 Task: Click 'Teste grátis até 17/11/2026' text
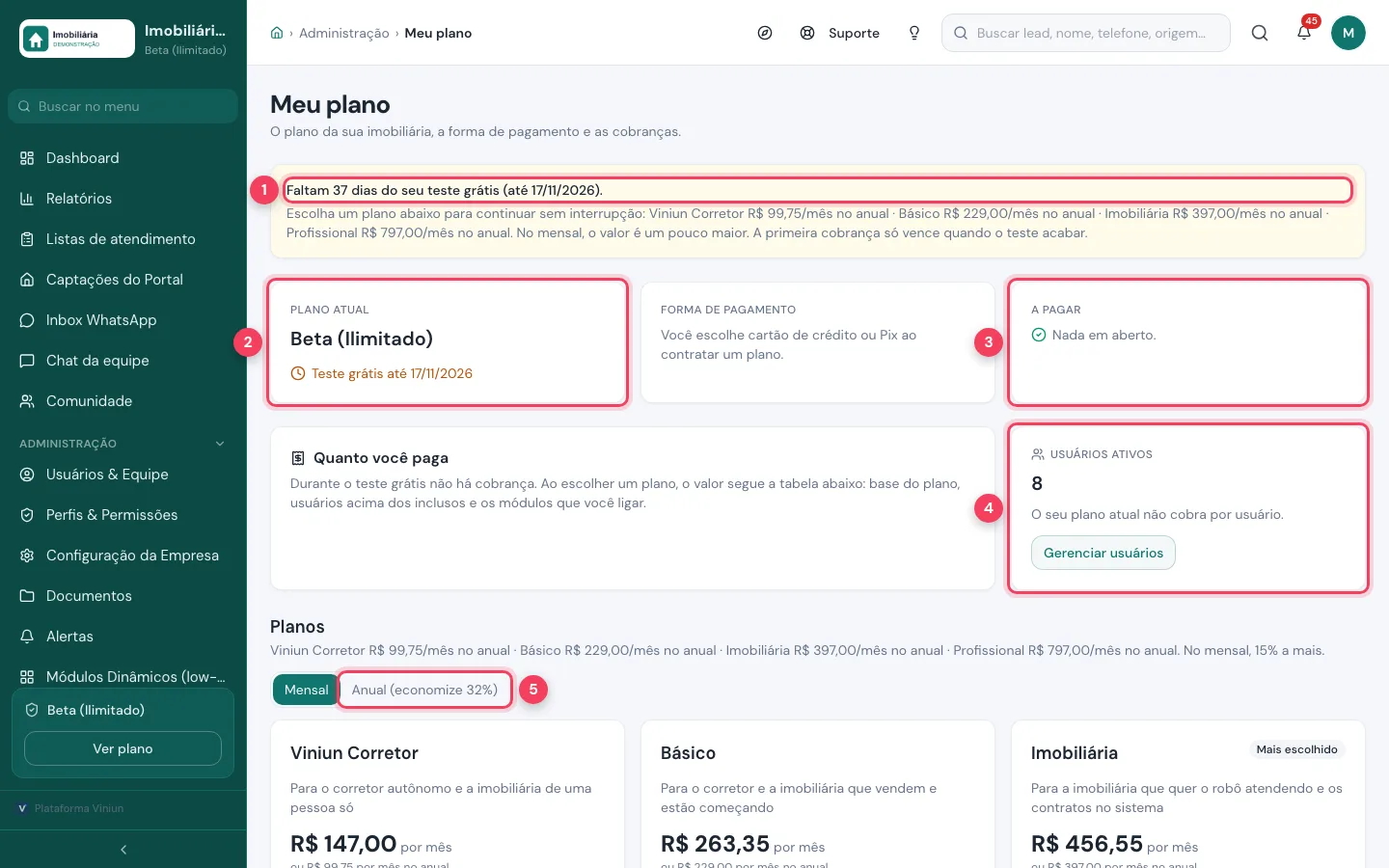[x=392, y=373]
